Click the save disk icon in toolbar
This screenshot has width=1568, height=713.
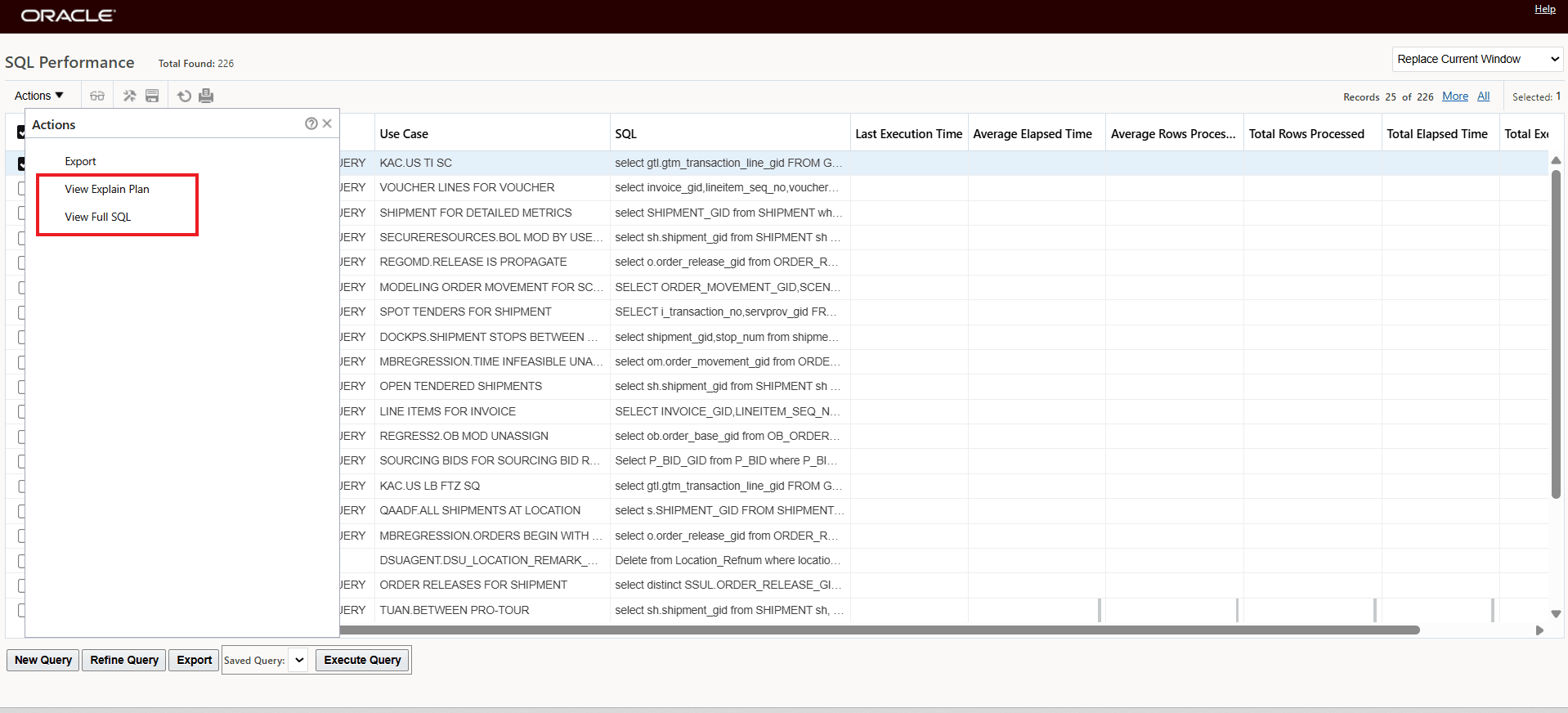tap(152, 96)
